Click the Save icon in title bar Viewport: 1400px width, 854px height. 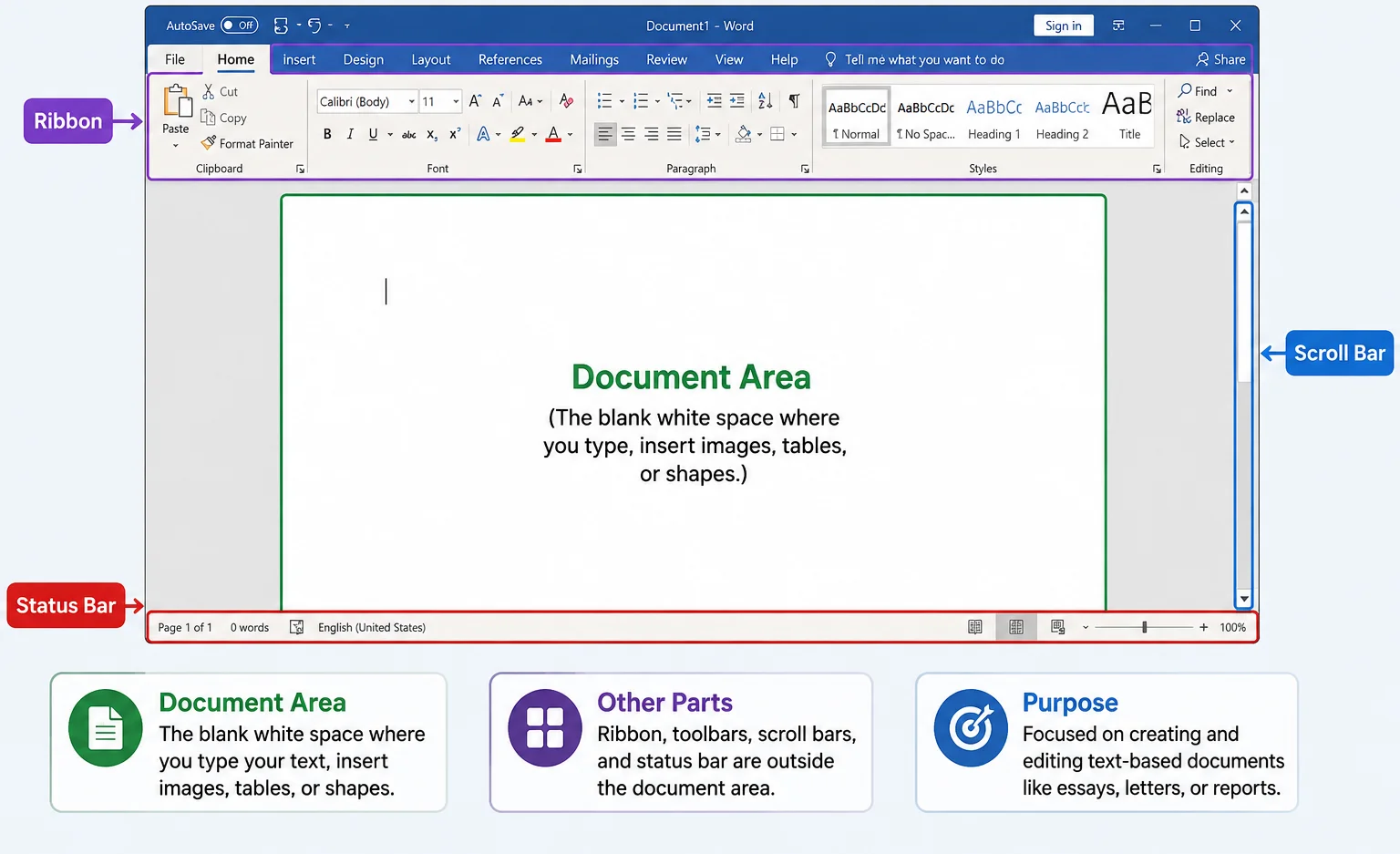coord(281,26)
